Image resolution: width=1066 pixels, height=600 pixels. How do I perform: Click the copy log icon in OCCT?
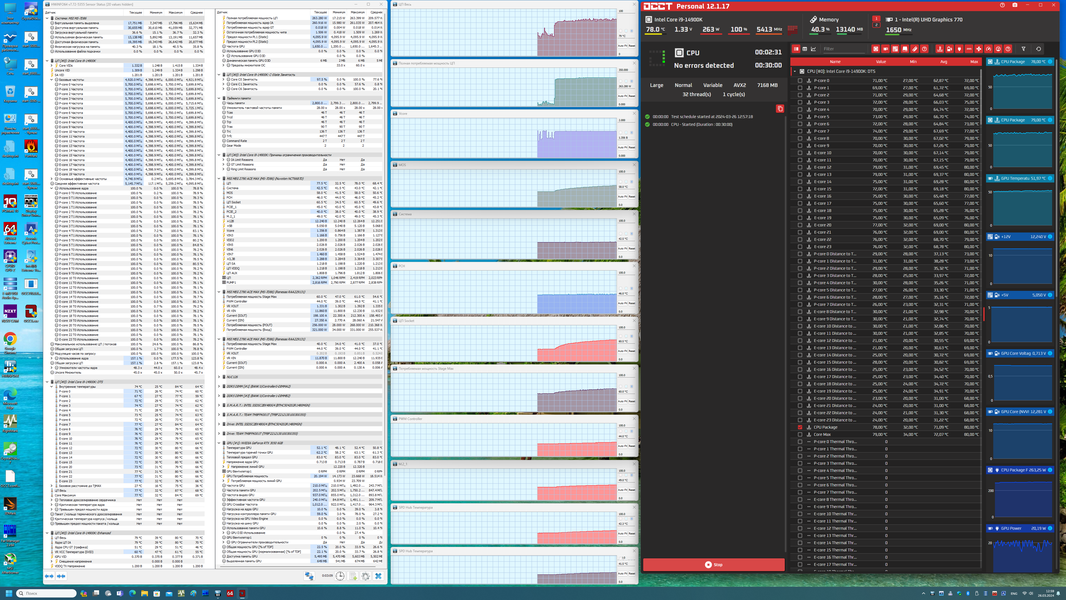[780, 109]
